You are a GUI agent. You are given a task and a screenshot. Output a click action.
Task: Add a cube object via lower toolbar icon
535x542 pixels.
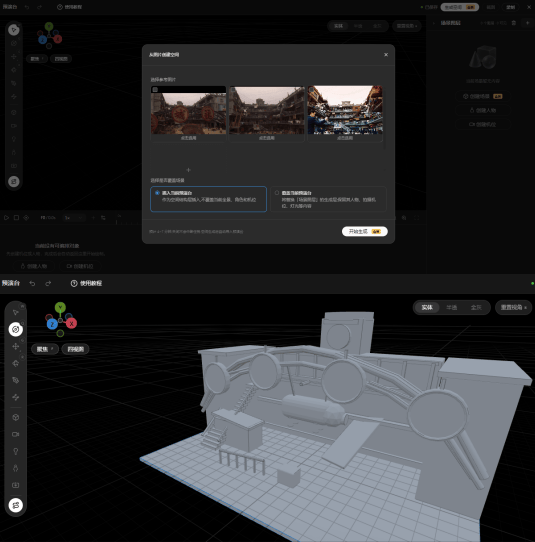click(16, 417)
